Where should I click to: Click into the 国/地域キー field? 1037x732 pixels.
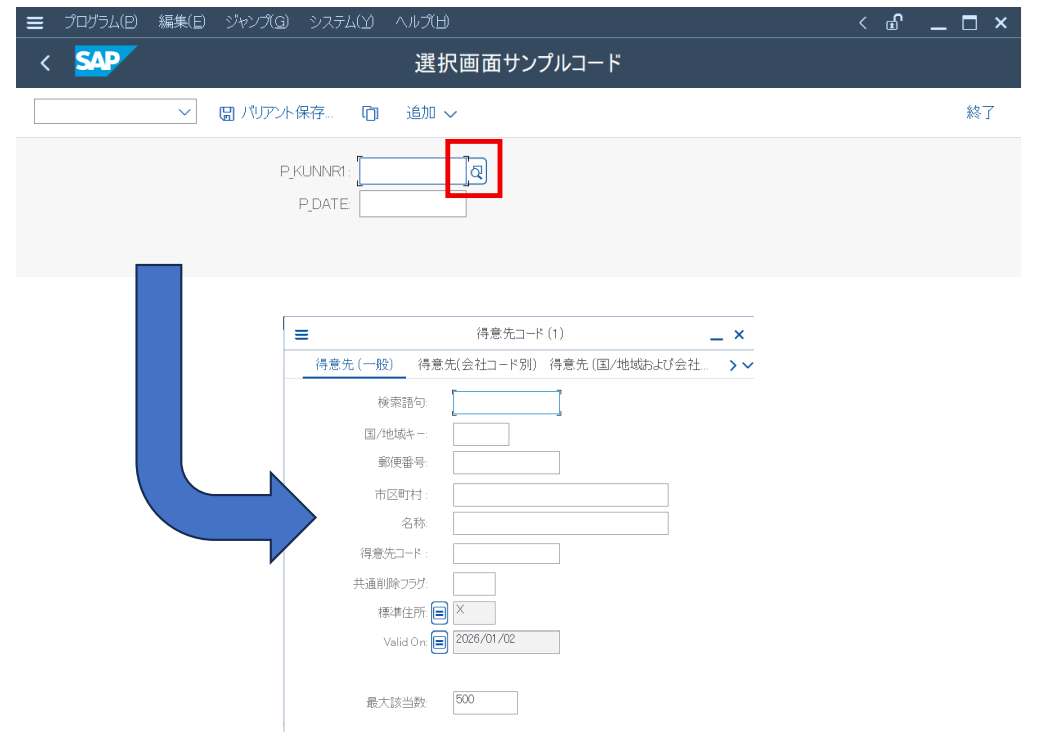pos(481,434)
